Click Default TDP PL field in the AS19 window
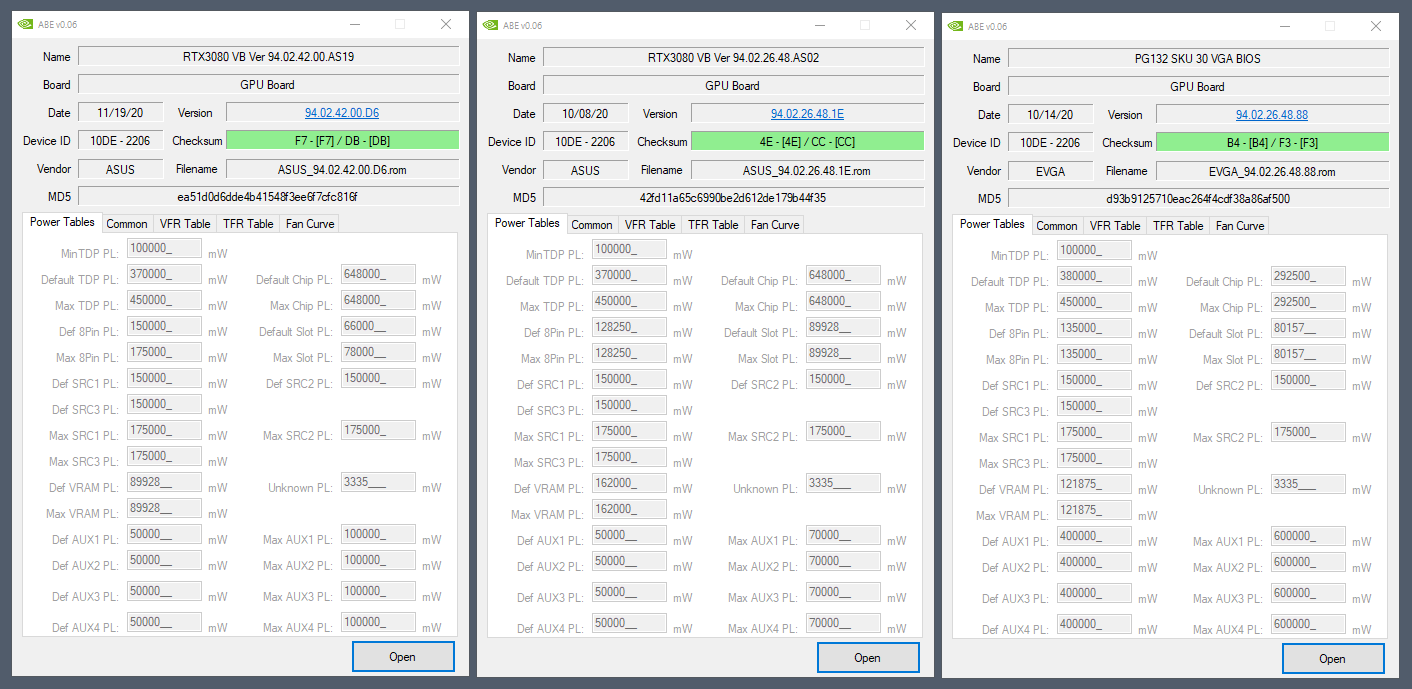Screen dimensions: 1412x689 pyautogui.click(x=164, y=274)
